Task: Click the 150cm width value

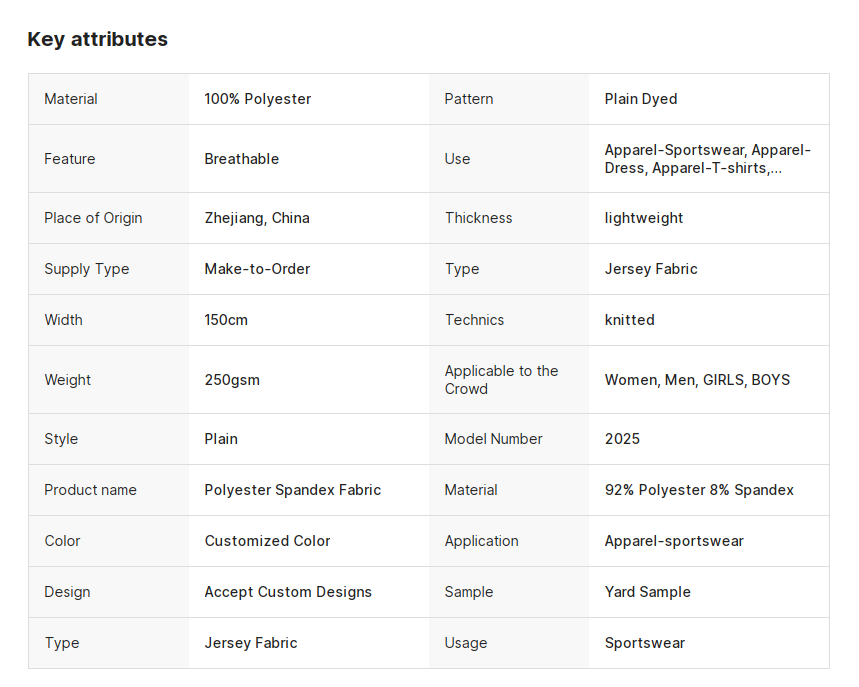Action: point(226,320)
